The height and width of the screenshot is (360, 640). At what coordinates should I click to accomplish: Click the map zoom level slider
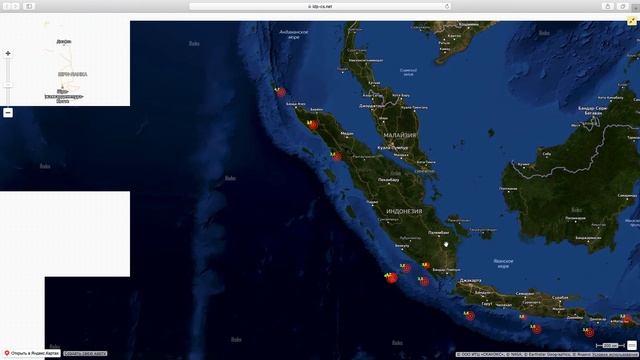tap(8, 84)
